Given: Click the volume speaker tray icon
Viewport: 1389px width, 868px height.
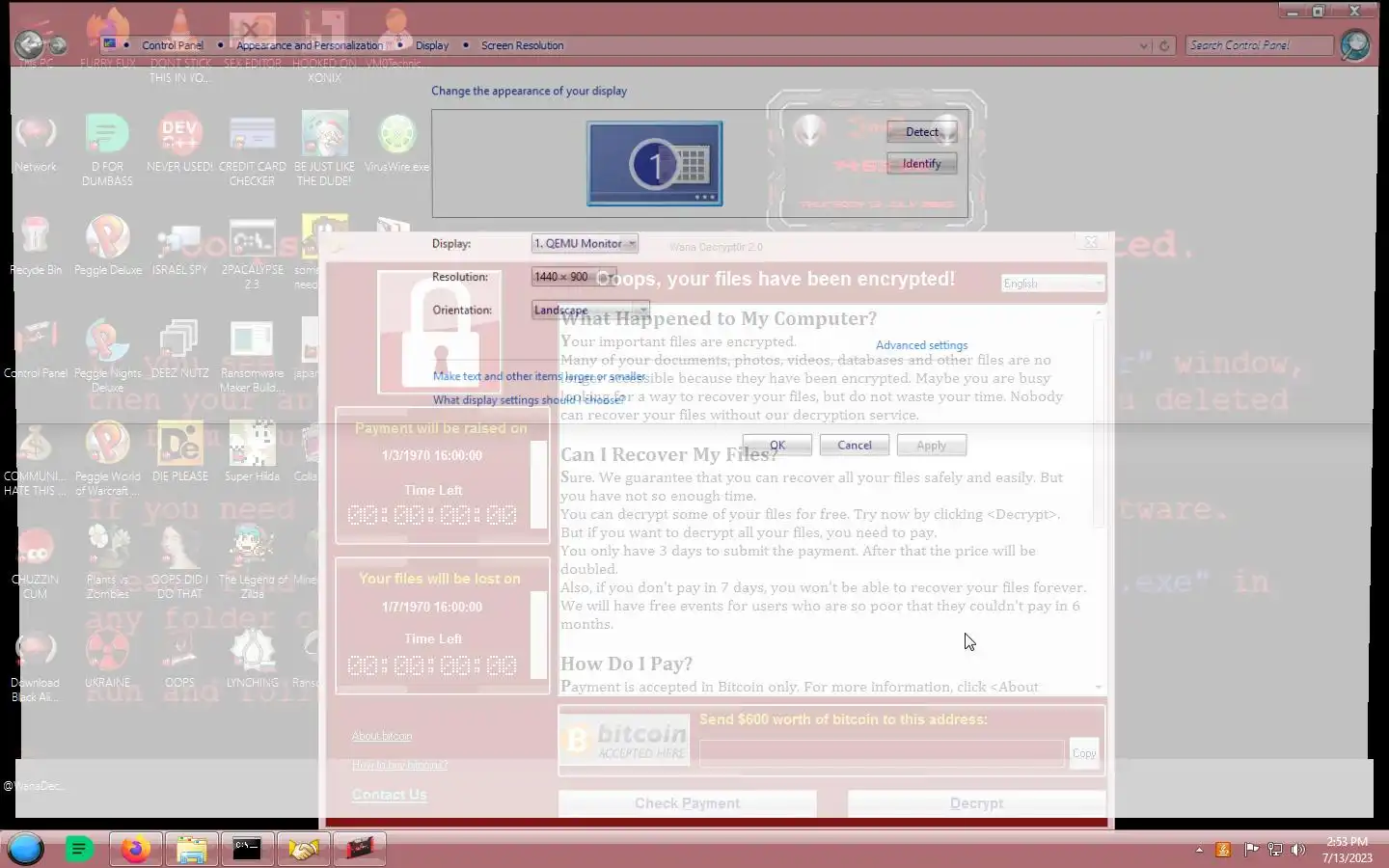Looking at the screenshot, I should click(1298, 850).
